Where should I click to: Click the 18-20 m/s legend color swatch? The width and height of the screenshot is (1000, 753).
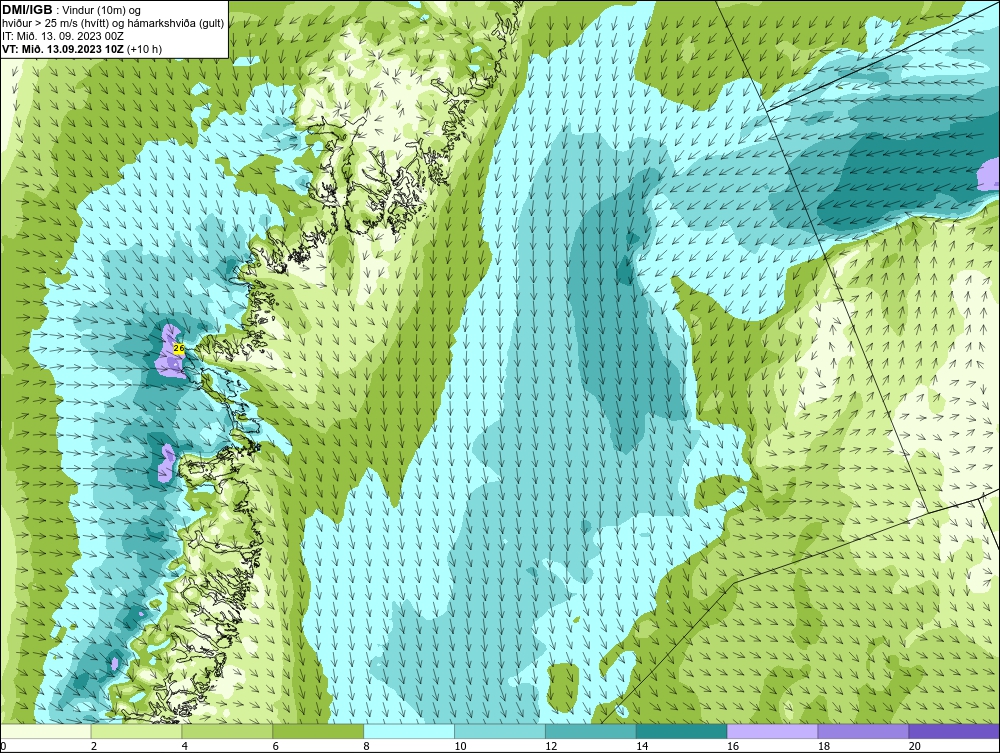pos(864,732)
